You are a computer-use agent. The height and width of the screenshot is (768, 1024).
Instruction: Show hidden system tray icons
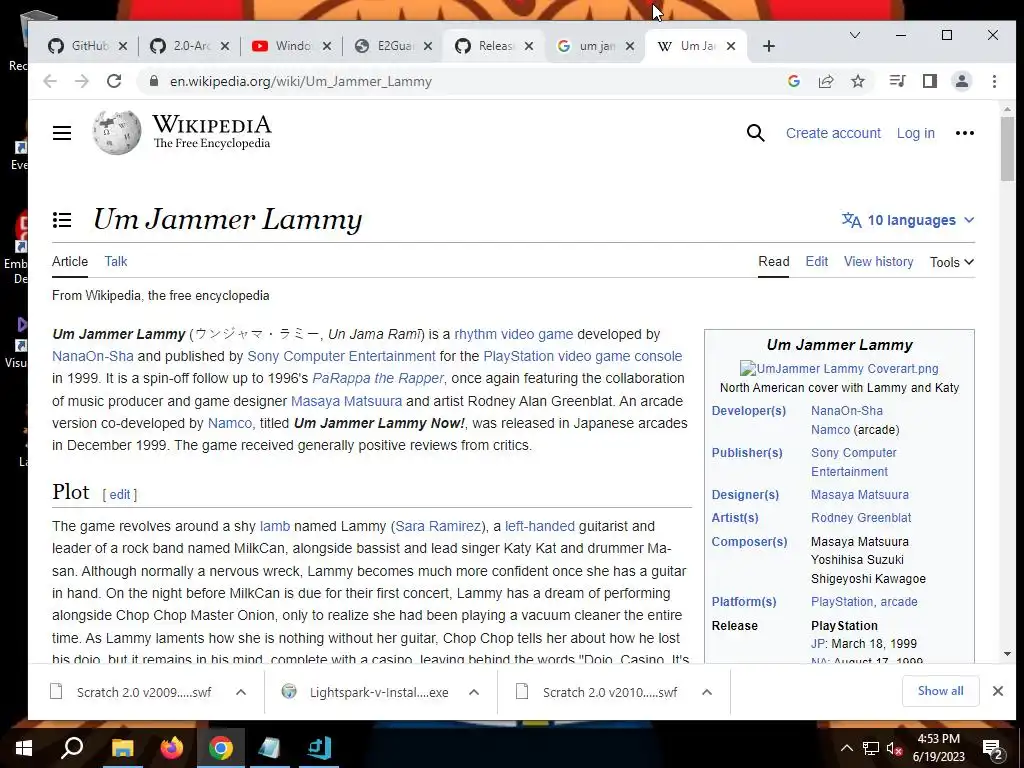point(846,748)
